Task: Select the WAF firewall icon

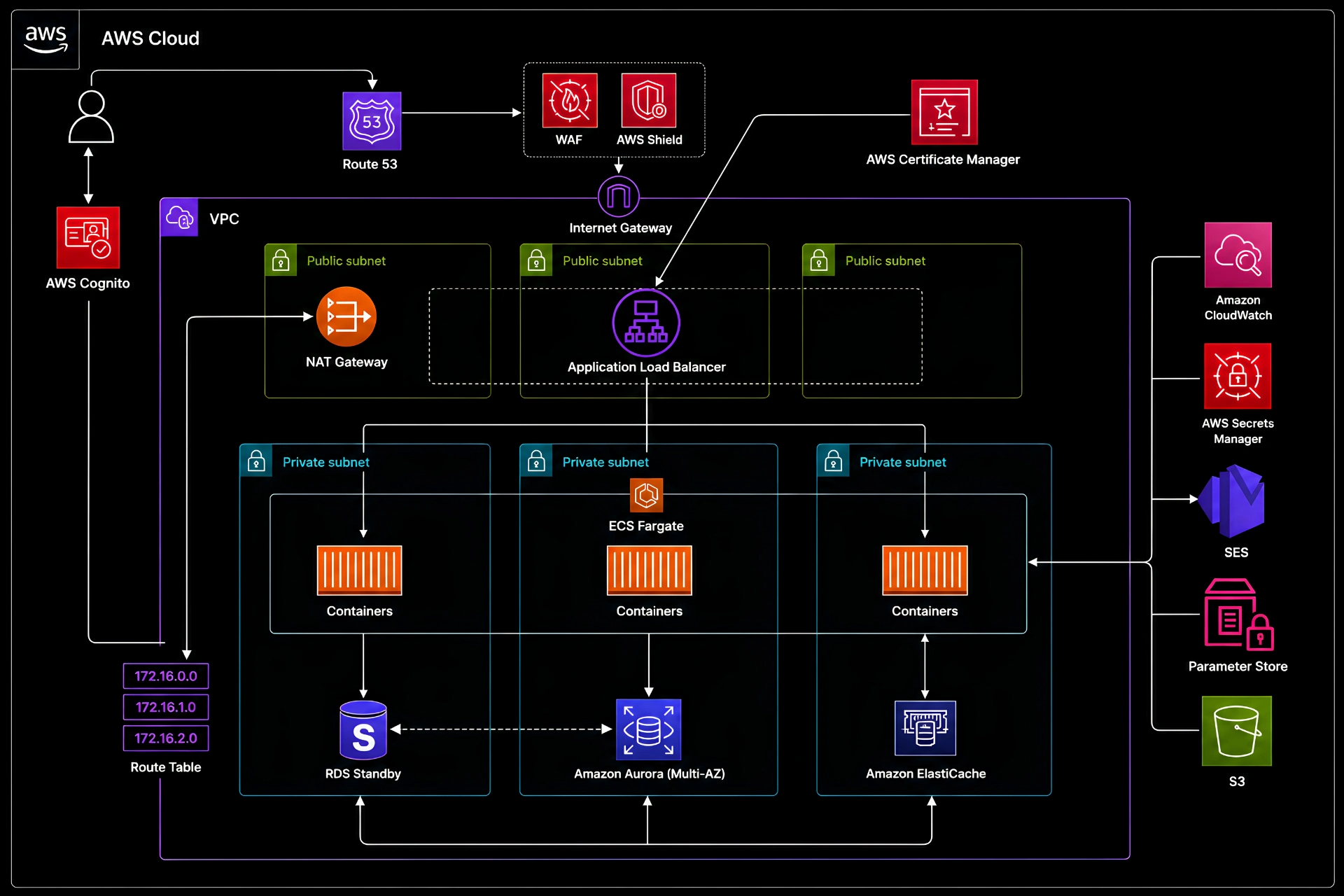Action: 570,101
